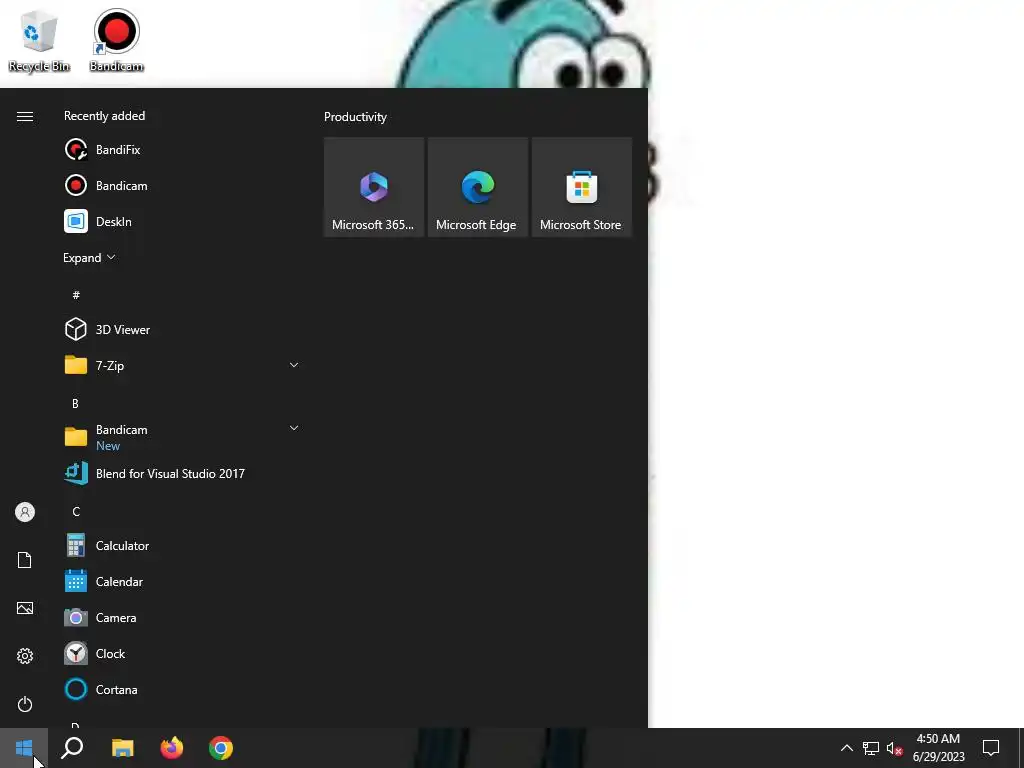Expand the Start menu hamburger button
Image resolution: width=1024 pixels, height=768 pixels.
click(x=25, y=116)
